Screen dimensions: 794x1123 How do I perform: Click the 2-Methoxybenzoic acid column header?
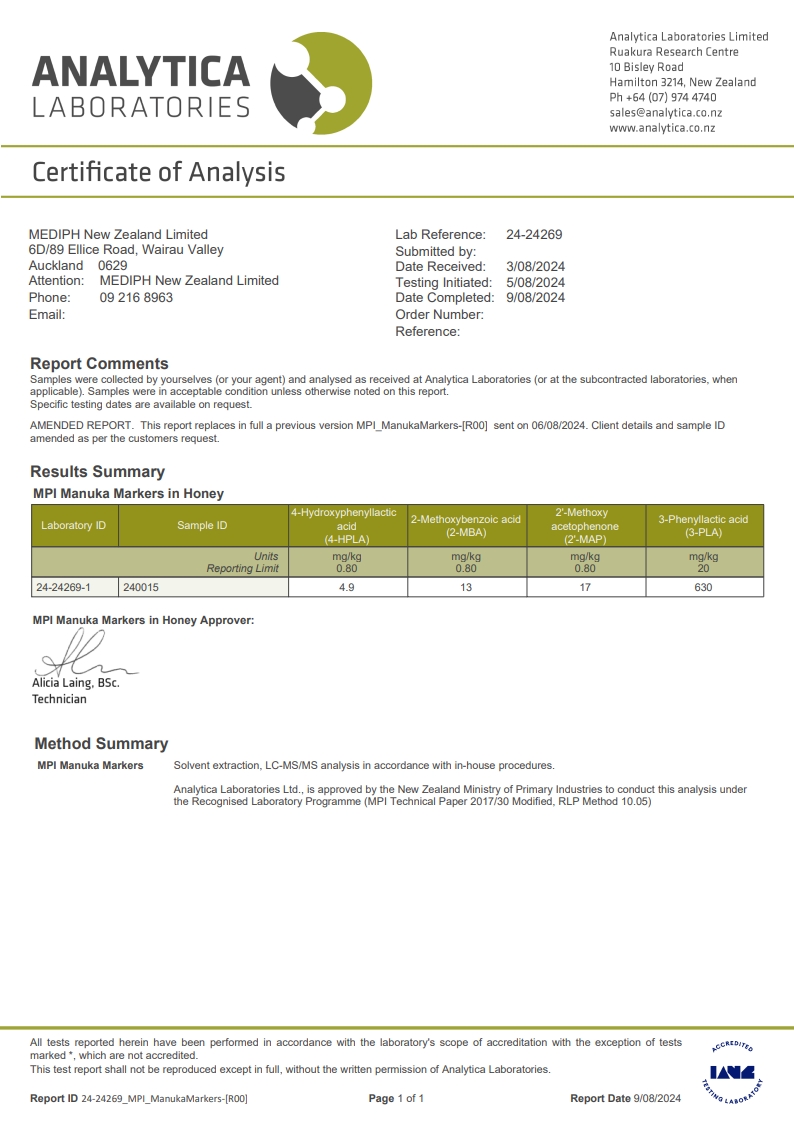click(x=466, y=525)
